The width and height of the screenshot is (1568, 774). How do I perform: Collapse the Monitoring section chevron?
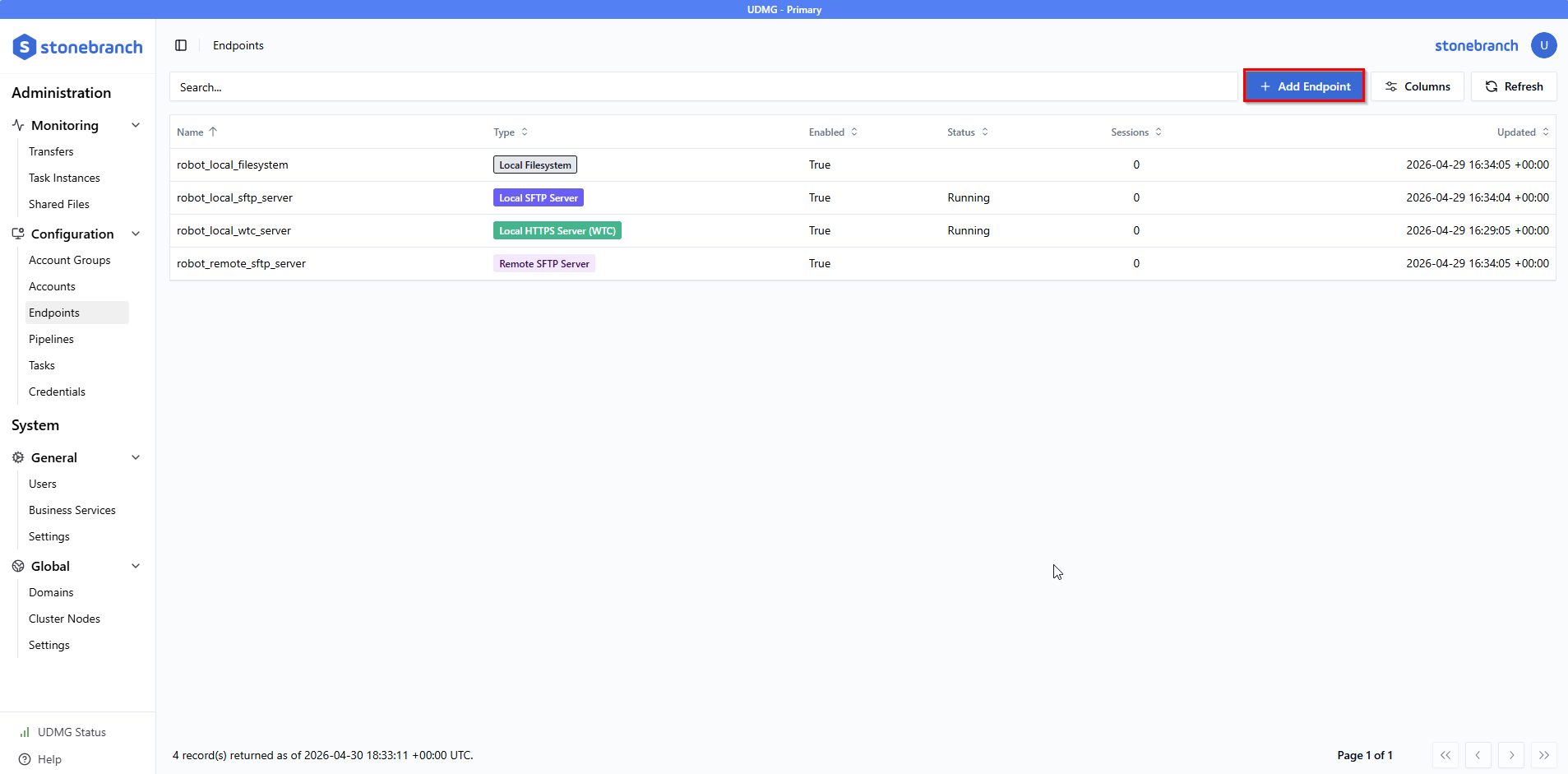(x=136, y=125)
